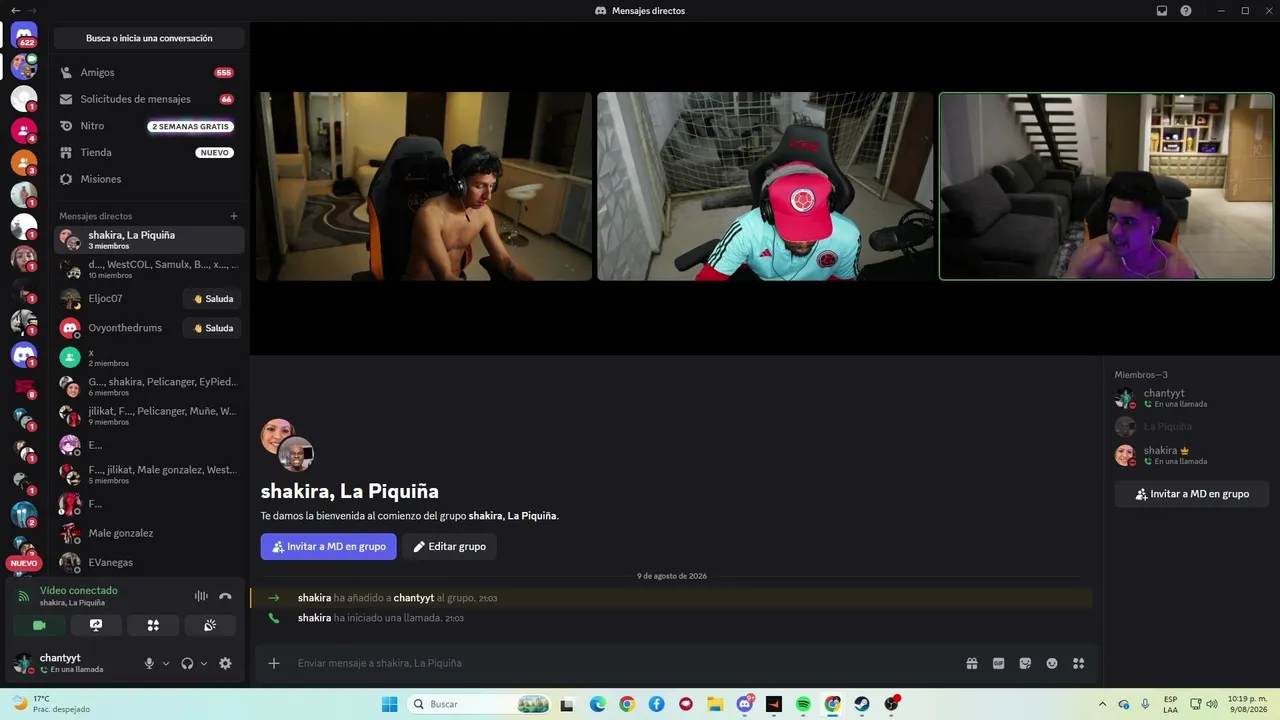Open Microsoft Edge from the taskbar

point(597,704)
